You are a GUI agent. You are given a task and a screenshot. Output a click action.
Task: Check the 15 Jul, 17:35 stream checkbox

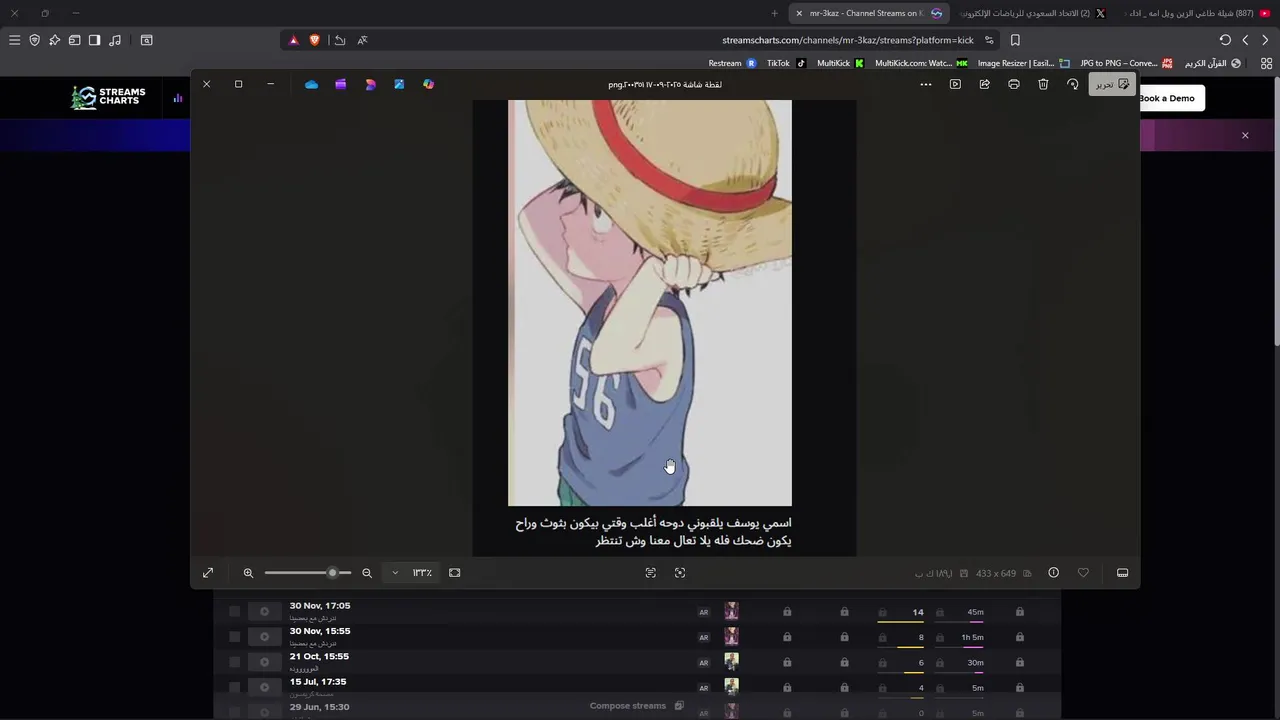[235, 687]
